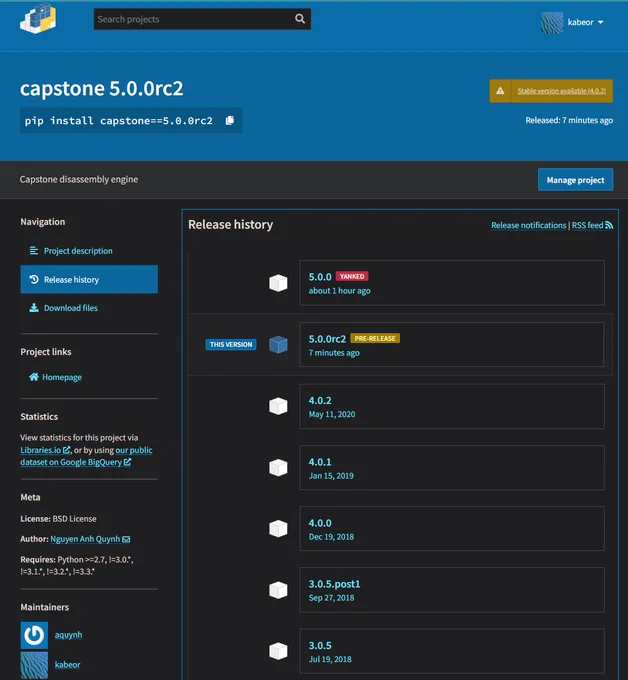Click 'Released: 7 minutes ago' text
The height and width of the screenshot is (680, 628).
pos(569,120)
